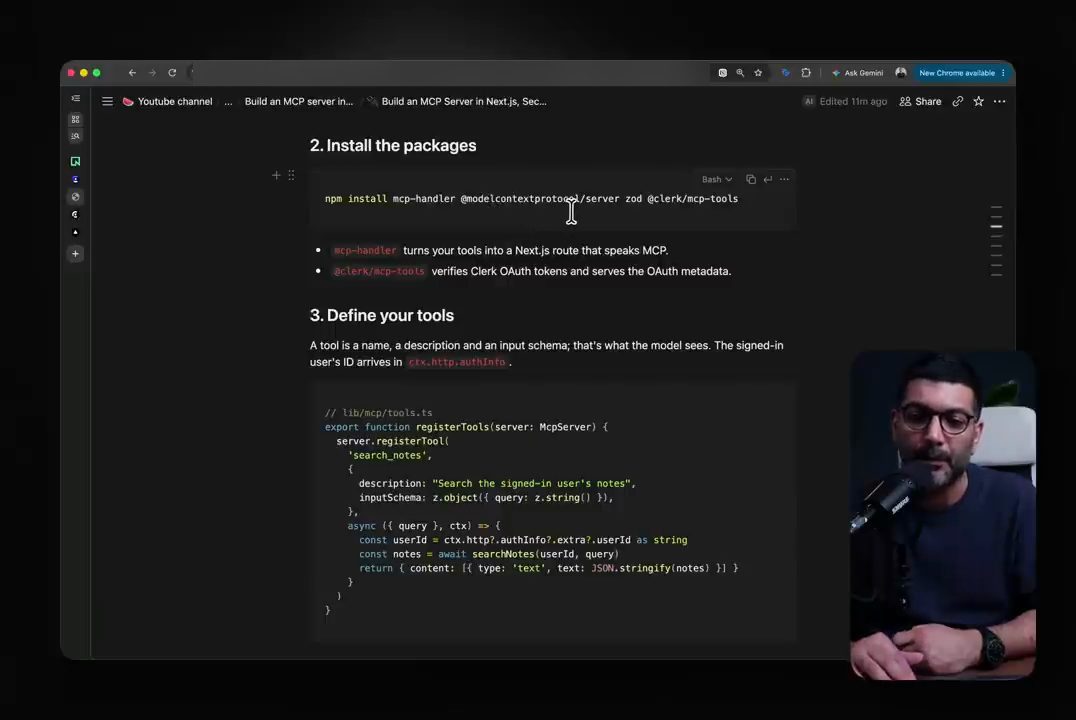Screen dimensions: 1076x720
Task: Click the 'ctx.http.authInfo' inline code
Action: click(x=456, y=362)
